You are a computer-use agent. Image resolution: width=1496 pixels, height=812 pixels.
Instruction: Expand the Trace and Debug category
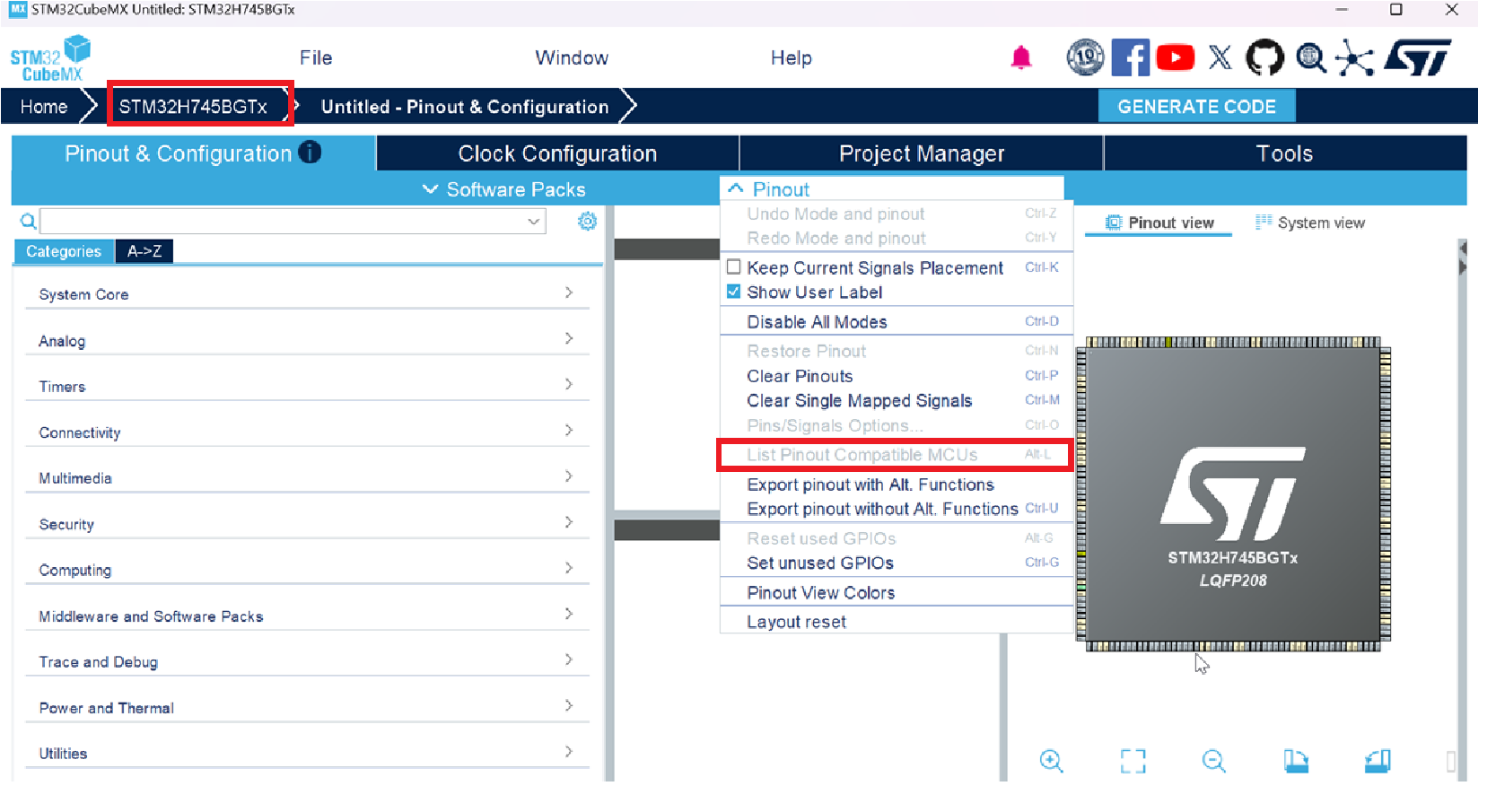(x=307, y=661)
